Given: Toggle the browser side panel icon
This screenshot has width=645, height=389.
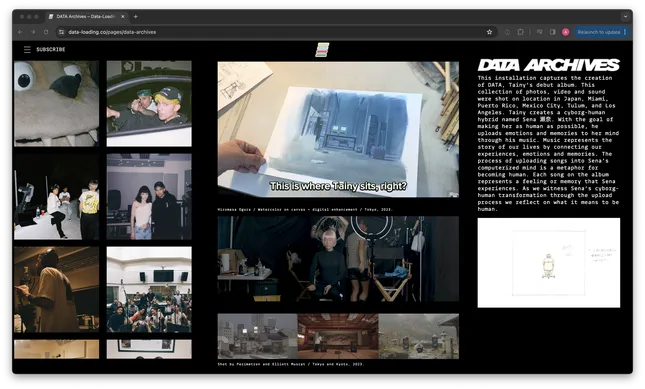Looking at the screenshot, I should pyautogui.click(x=552, y=32).
